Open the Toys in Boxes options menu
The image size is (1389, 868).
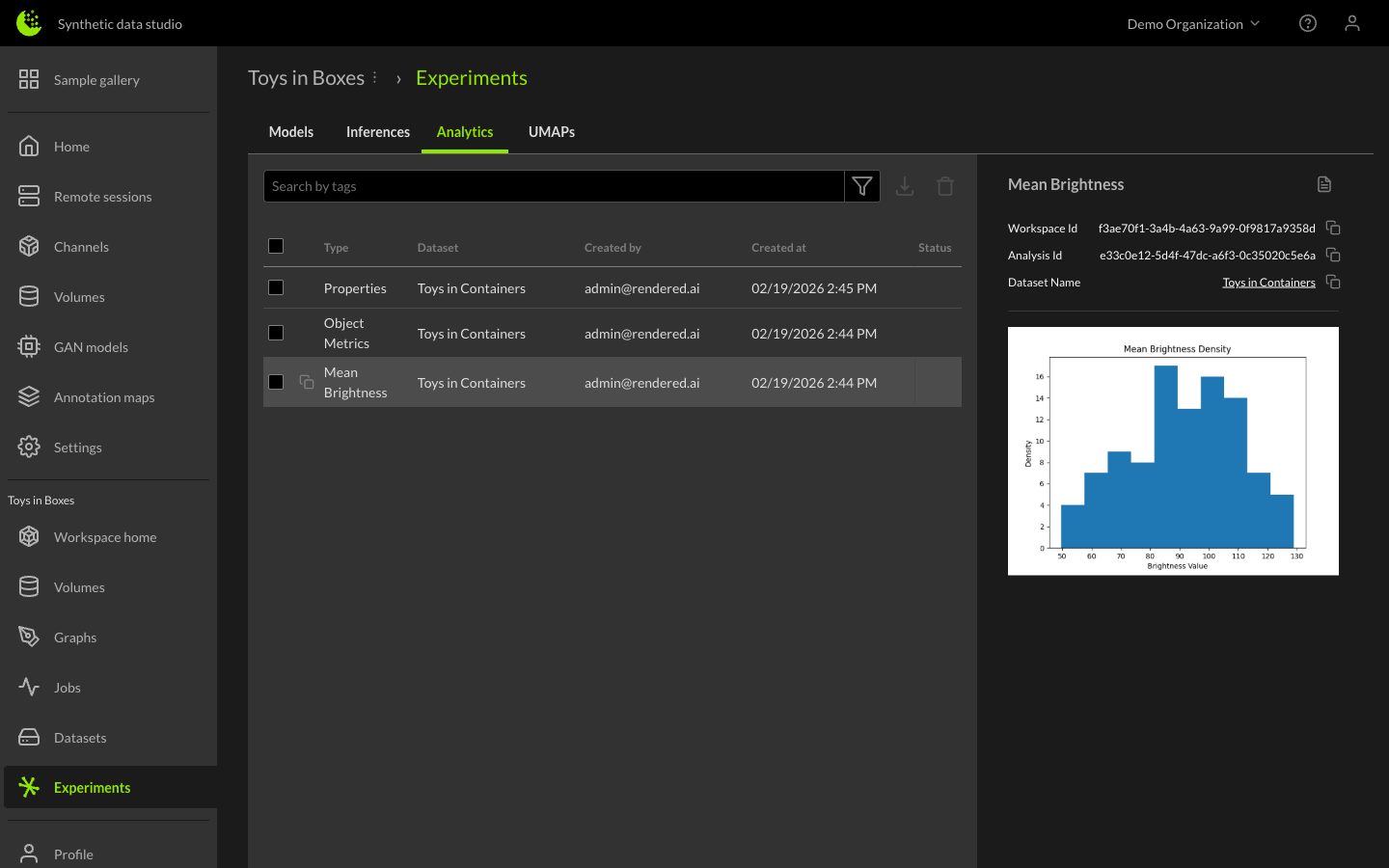point(375,77)
